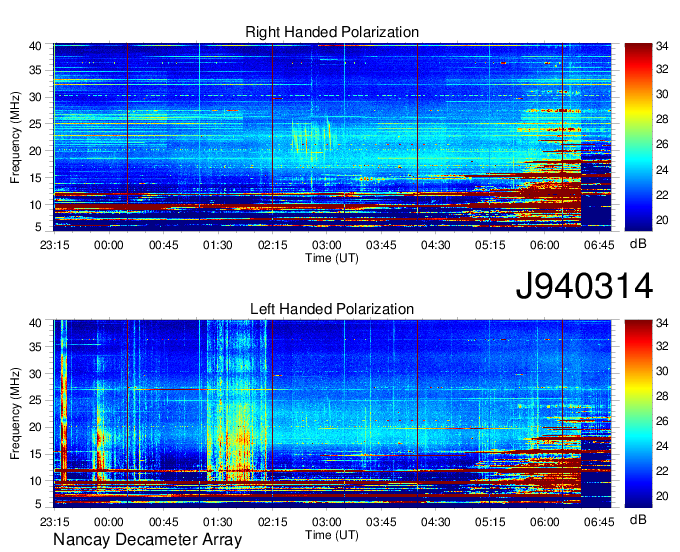
Task: Click "Frequency (MHz)" axis label of Right Handed plot
Action: [x=15, y=137]
